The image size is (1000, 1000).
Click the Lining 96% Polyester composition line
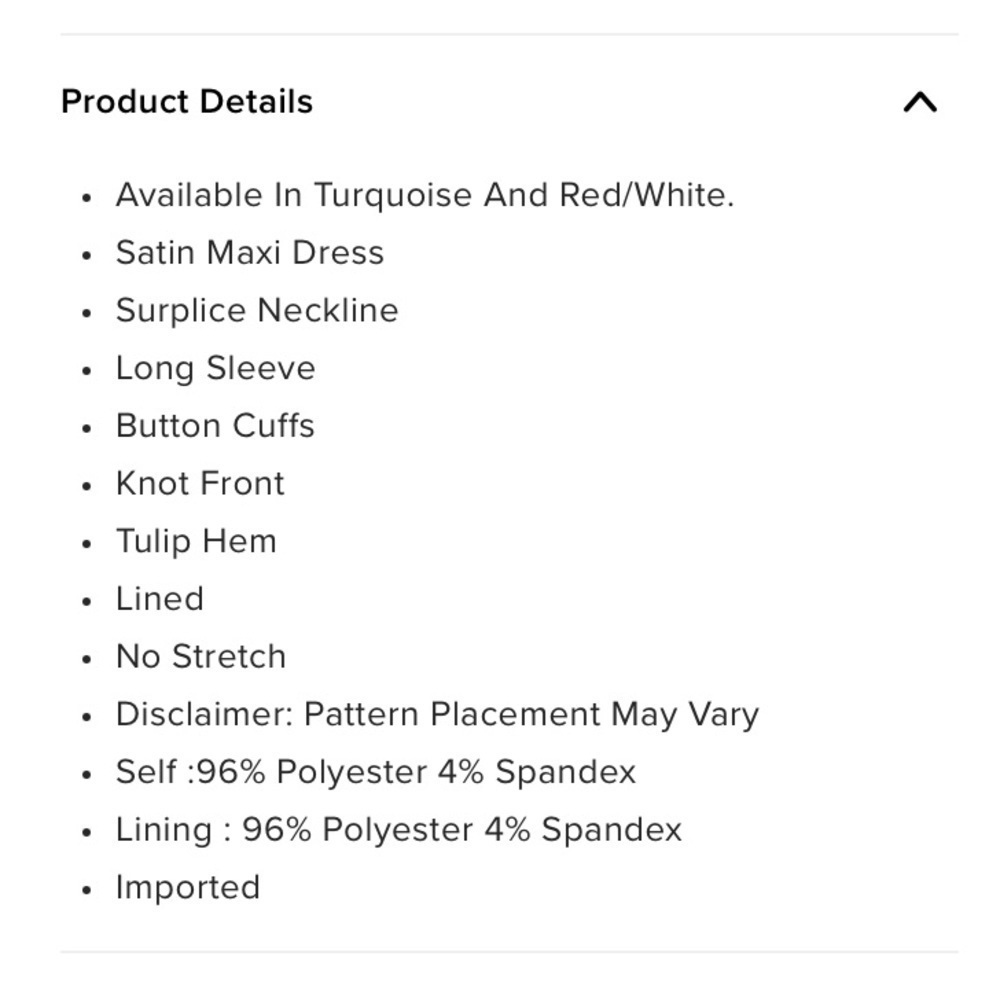click(399, 830)
